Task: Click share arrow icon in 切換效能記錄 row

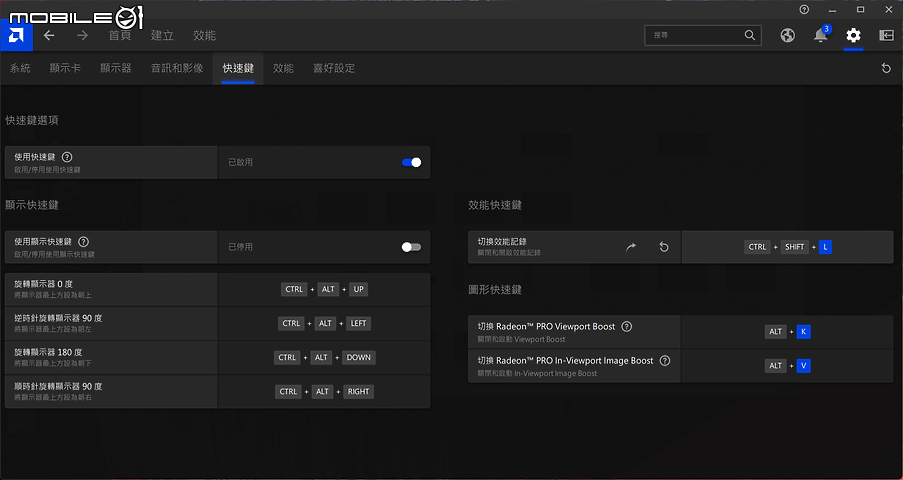Action: click(x=631, y=247)
